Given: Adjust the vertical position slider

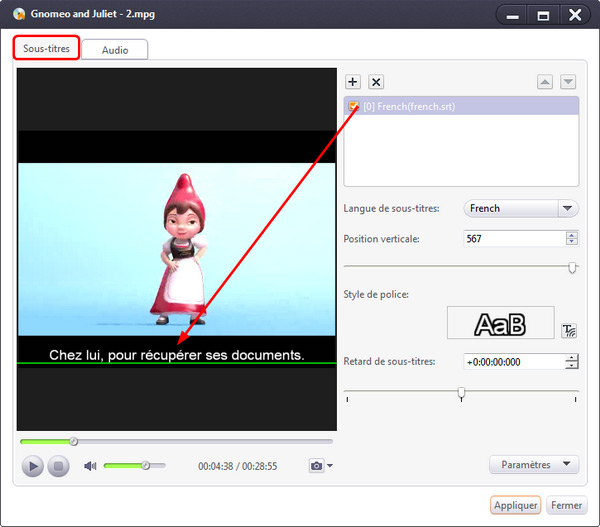Looking at the screenshot, I should tap(572, 268).
